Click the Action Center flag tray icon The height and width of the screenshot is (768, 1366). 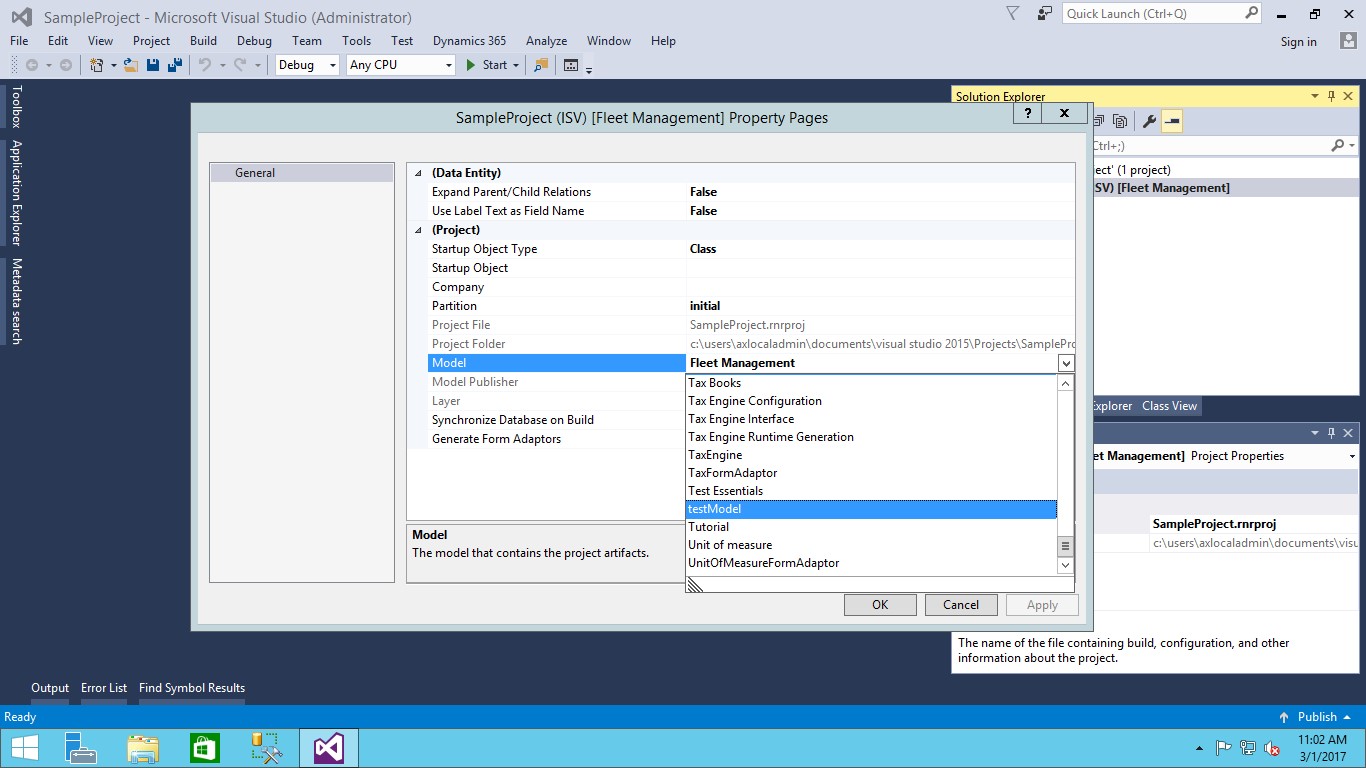[1223, 748]
